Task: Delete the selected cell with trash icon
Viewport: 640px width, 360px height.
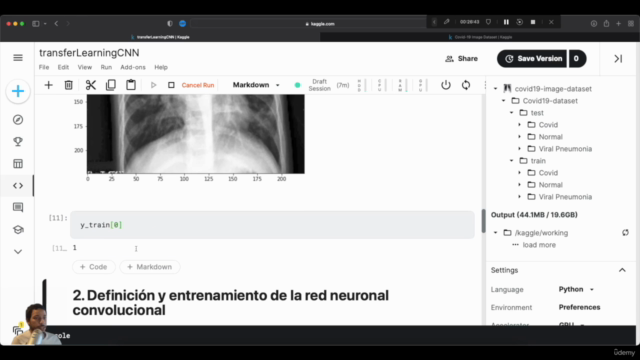Action: click(x=69, y=85)
